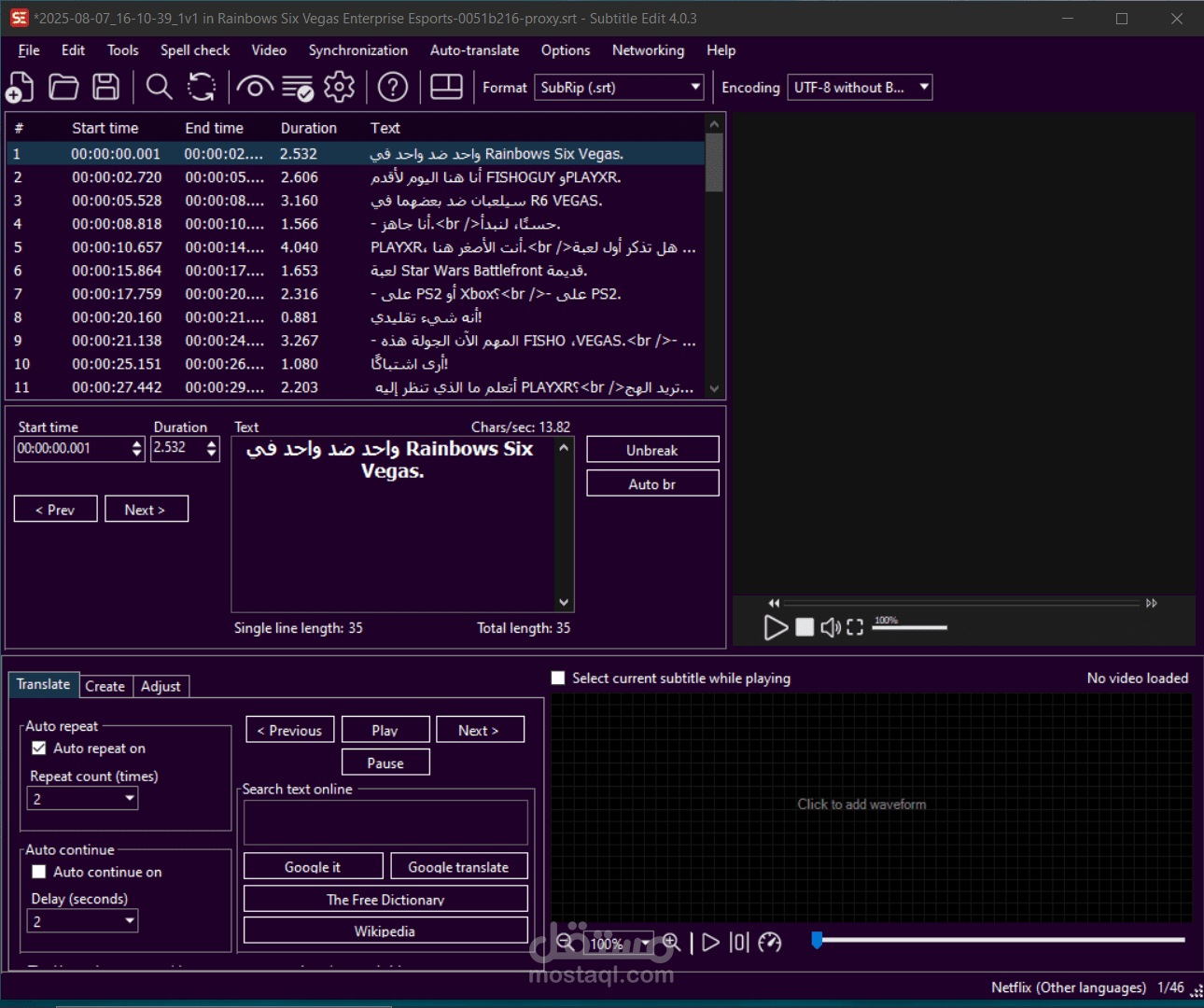The width and height of the screenshot is (1204, 1008).
Task: Disable the Auto repeat on checkbox
Action: pos(39,749)
